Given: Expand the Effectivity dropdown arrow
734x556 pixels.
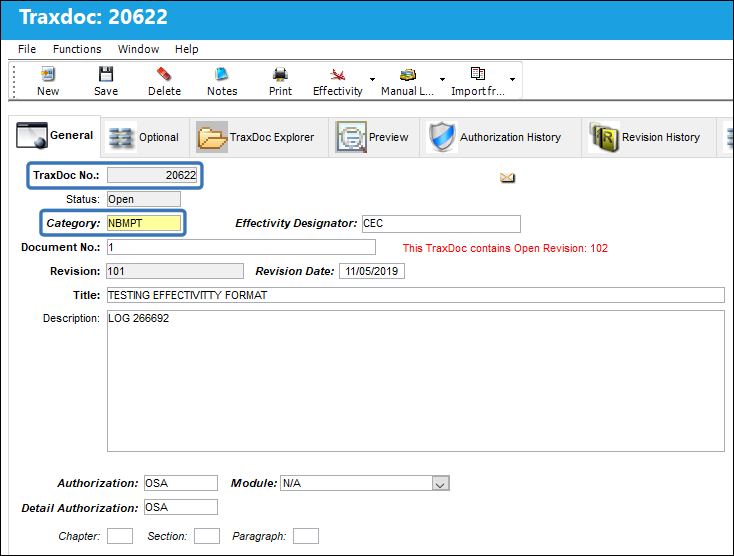Looking at the screenshot, I should pos(373,80).
